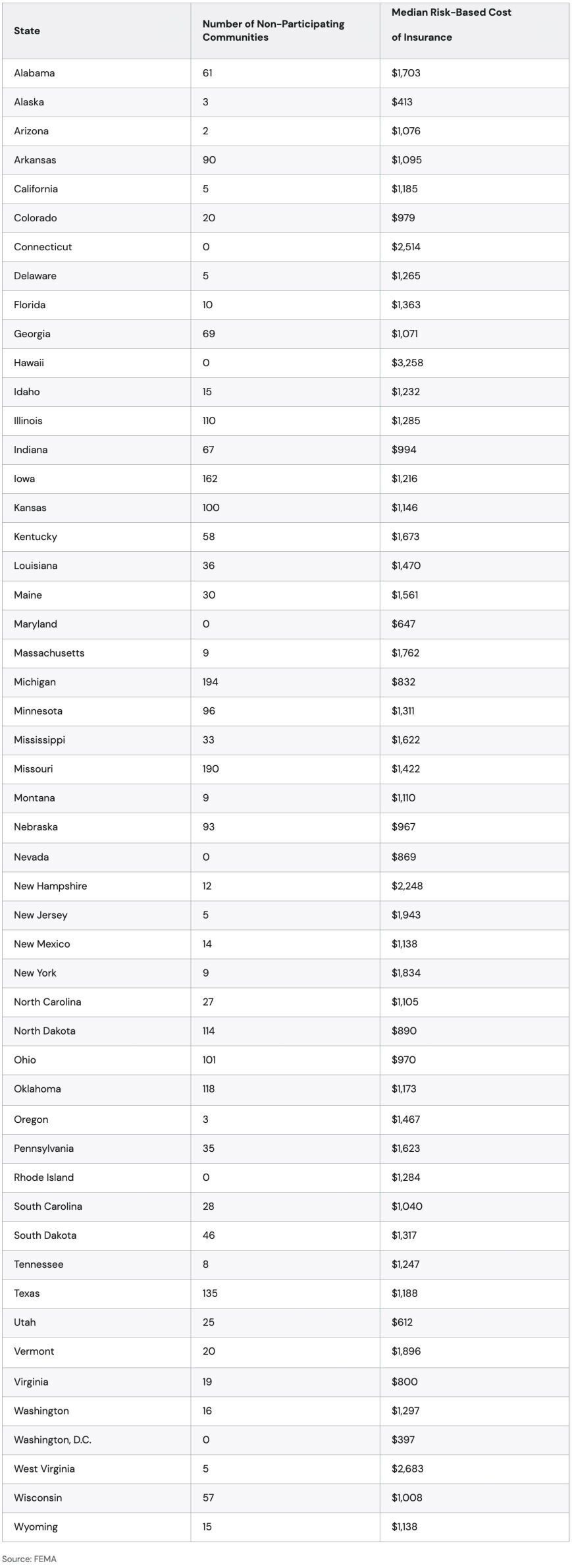
Task: Click the Median Risk-Based Cost of Insurance header
Action: [x=452, y=25]
